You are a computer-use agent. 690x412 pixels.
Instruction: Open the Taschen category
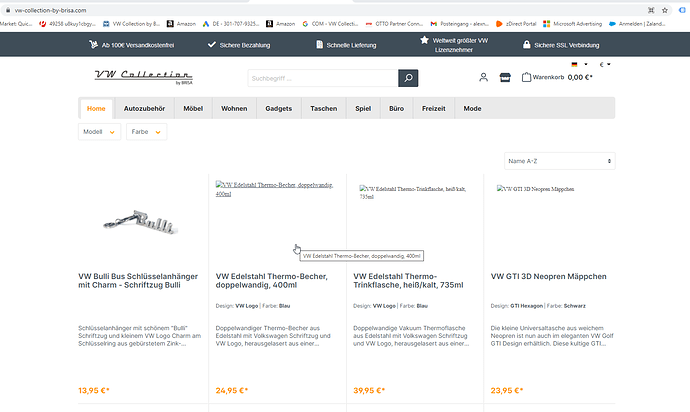[324, 109]
